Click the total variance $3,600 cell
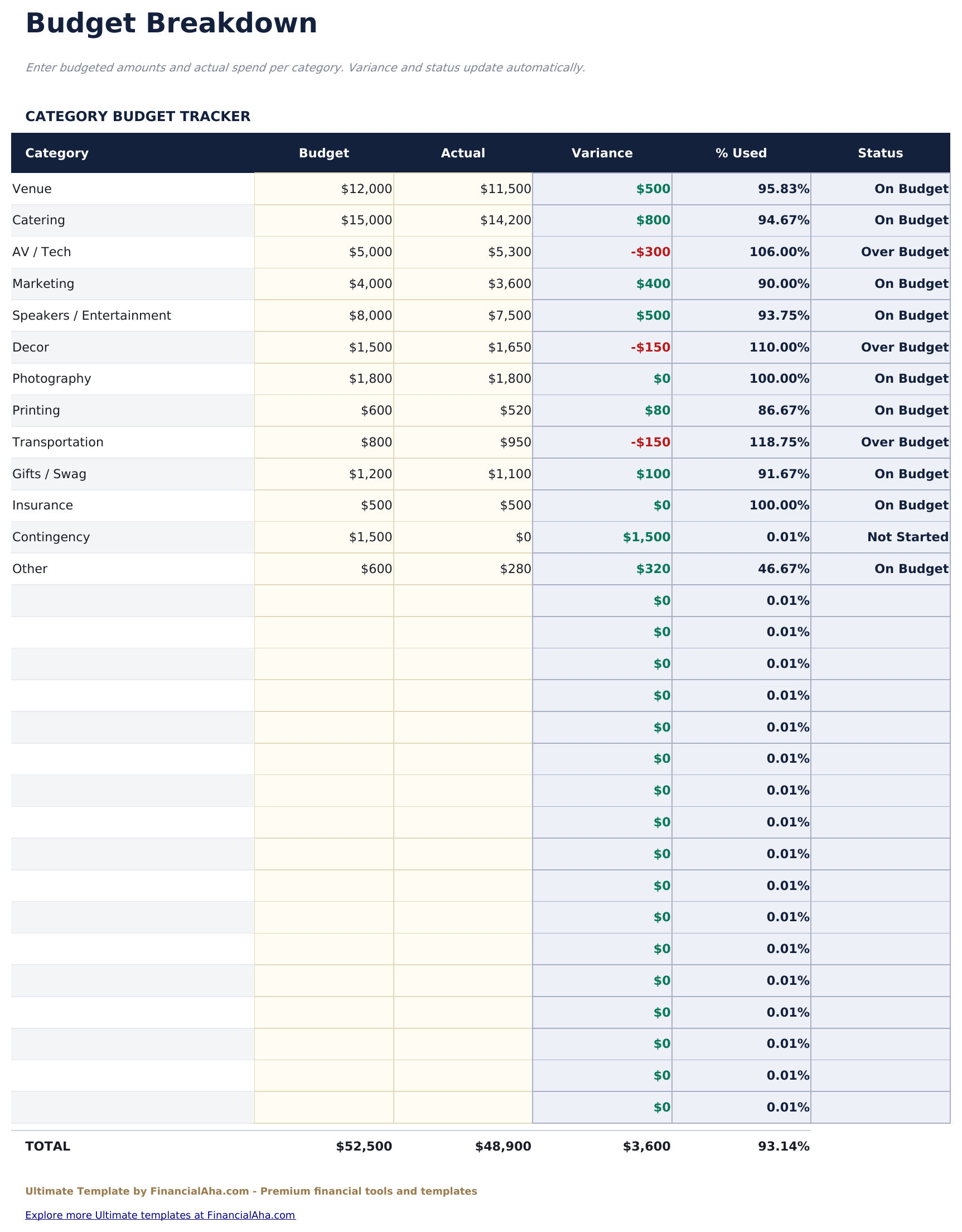This screenshot has height=1232, width=962. pos(646,1146)
